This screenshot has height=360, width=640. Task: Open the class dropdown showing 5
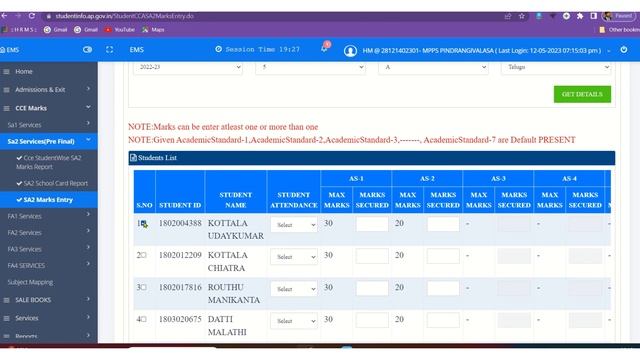310,67
